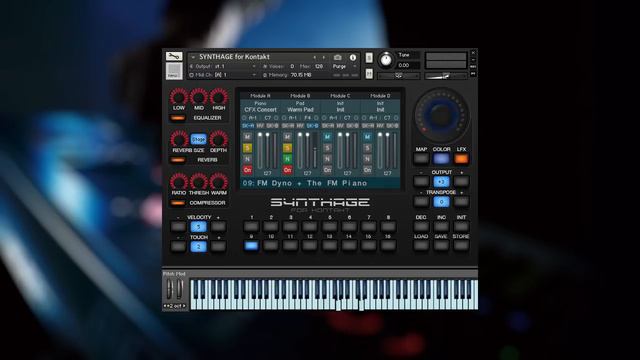
Task: Turn off Module A On button
Action: point(247,170)
